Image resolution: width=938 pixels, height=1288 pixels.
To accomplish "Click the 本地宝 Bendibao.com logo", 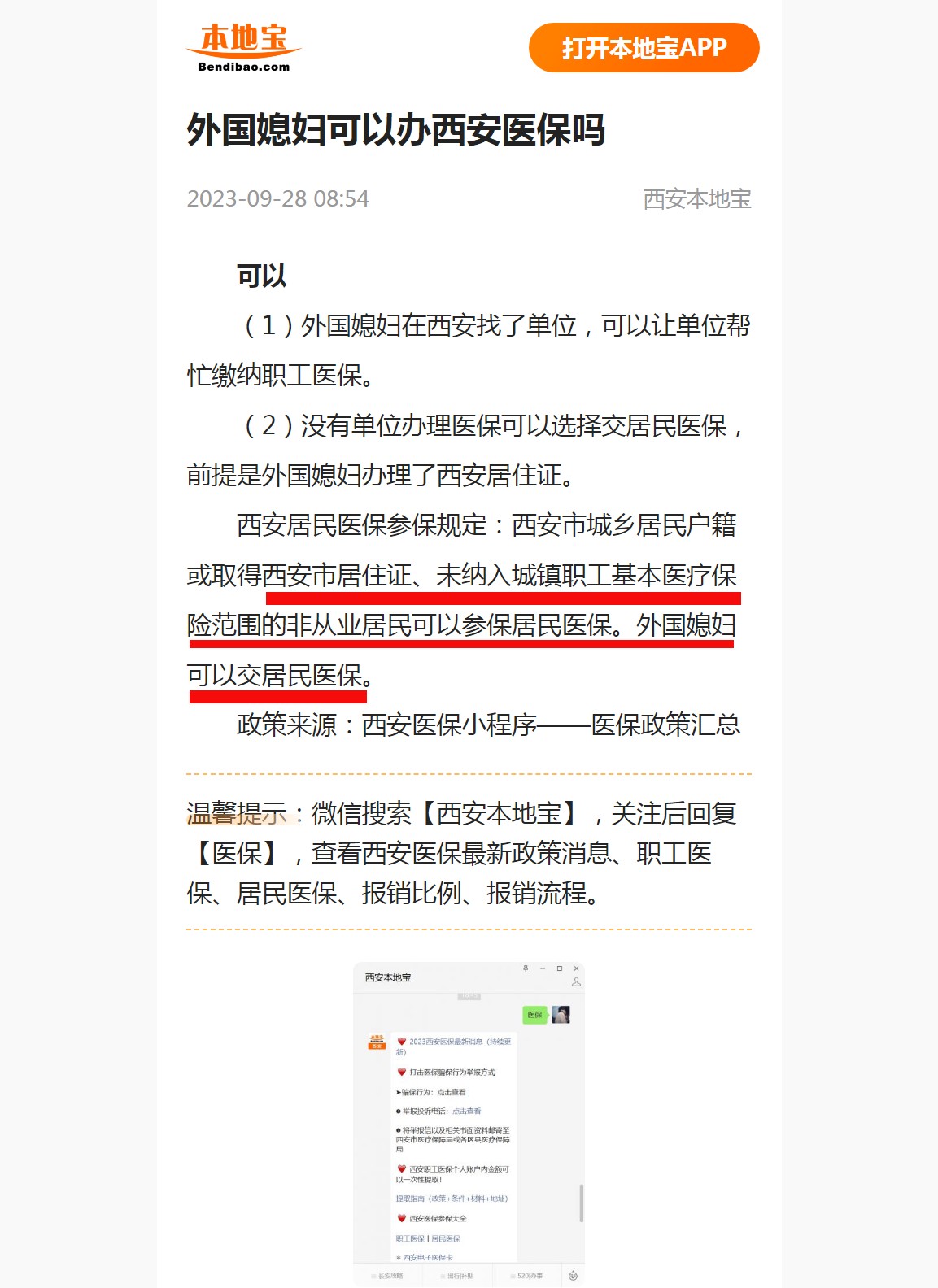I will tap(243, 48).
